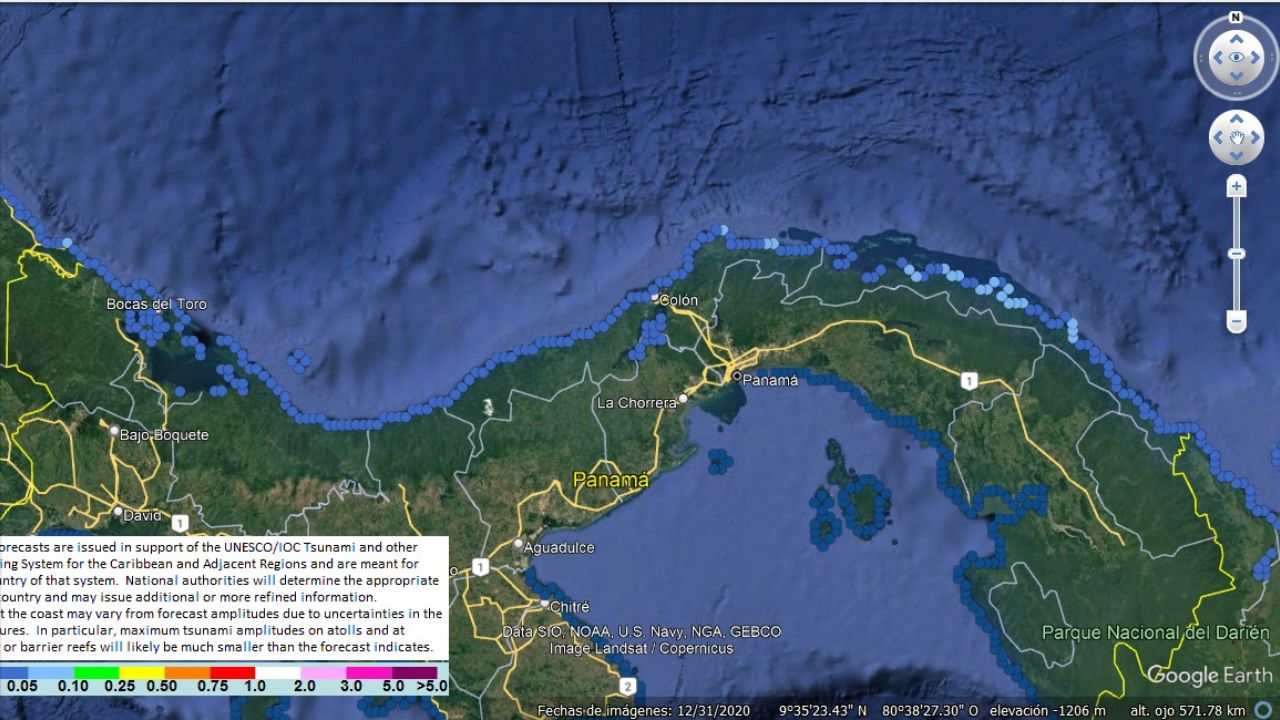This screenshot has height=720, width=1280.
Task: Click the eye icon in Look joystick
Action: [1236, 58]
